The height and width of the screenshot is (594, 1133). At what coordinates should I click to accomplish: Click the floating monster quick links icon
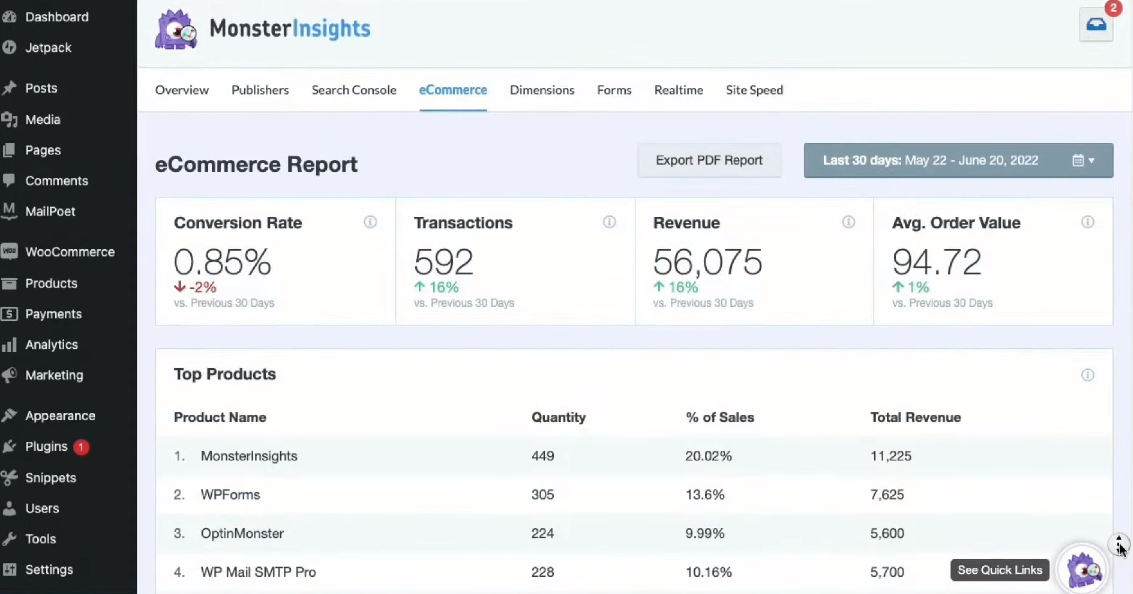[x=1084, y=570]
